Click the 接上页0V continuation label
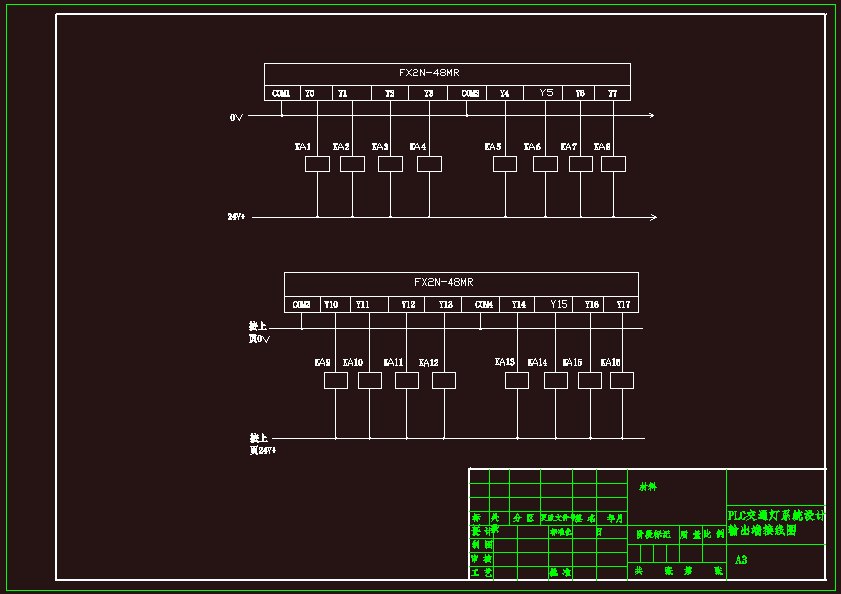Viewport: 841px width, 594px height. tap(259, 332)
